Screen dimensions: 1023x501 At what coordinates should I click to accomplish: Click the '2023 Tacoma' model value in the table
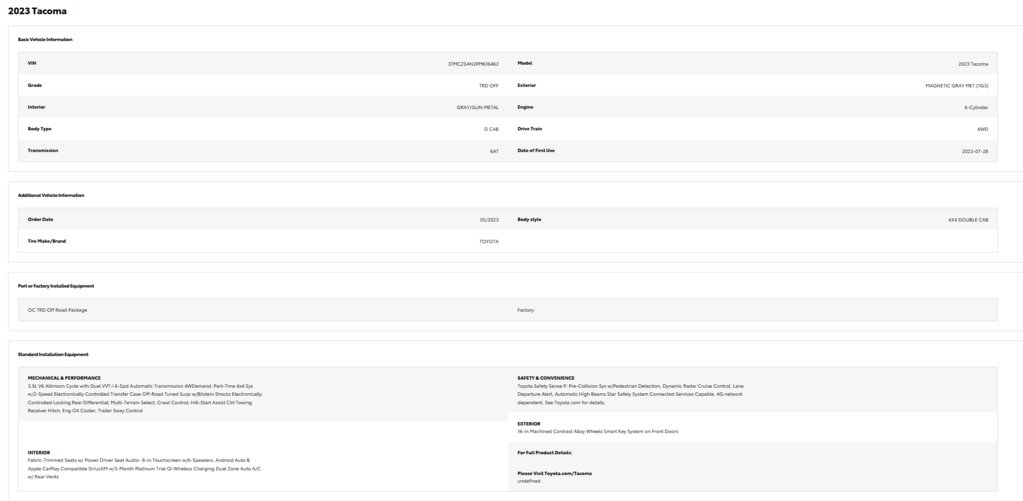coord(973,64)
